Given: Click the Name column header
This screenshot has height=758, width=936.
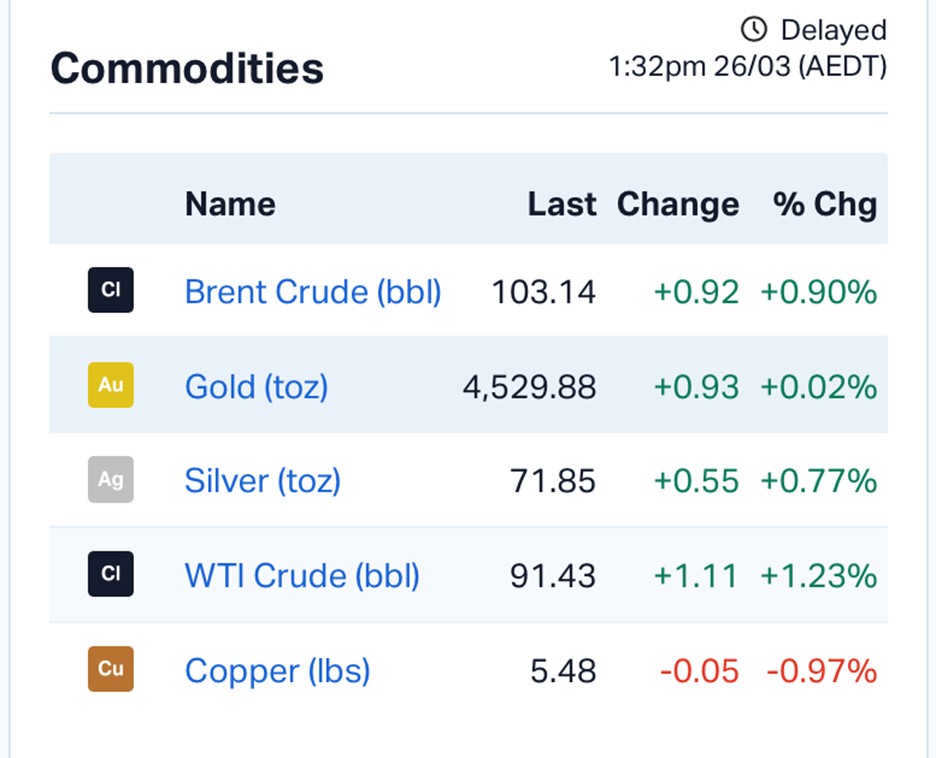Looking at the screenshot, I should 230,204.
